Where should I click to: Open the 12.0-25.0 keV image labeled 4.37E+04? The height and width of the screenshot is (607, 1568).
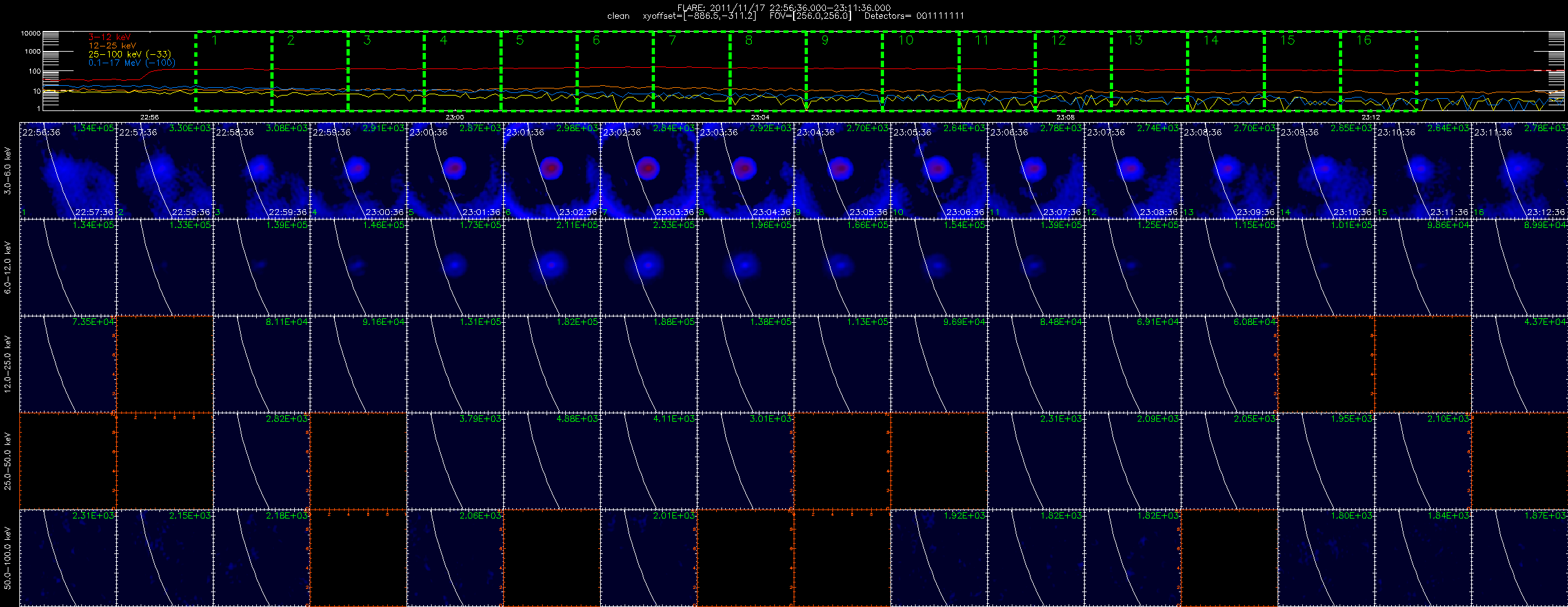1520,364
